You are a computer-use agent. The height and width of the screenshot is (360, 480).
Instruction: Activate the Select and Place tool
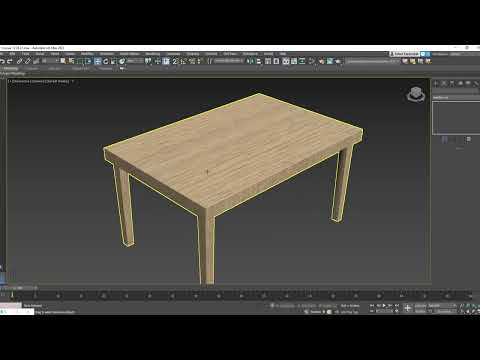[x=122, y=61]
